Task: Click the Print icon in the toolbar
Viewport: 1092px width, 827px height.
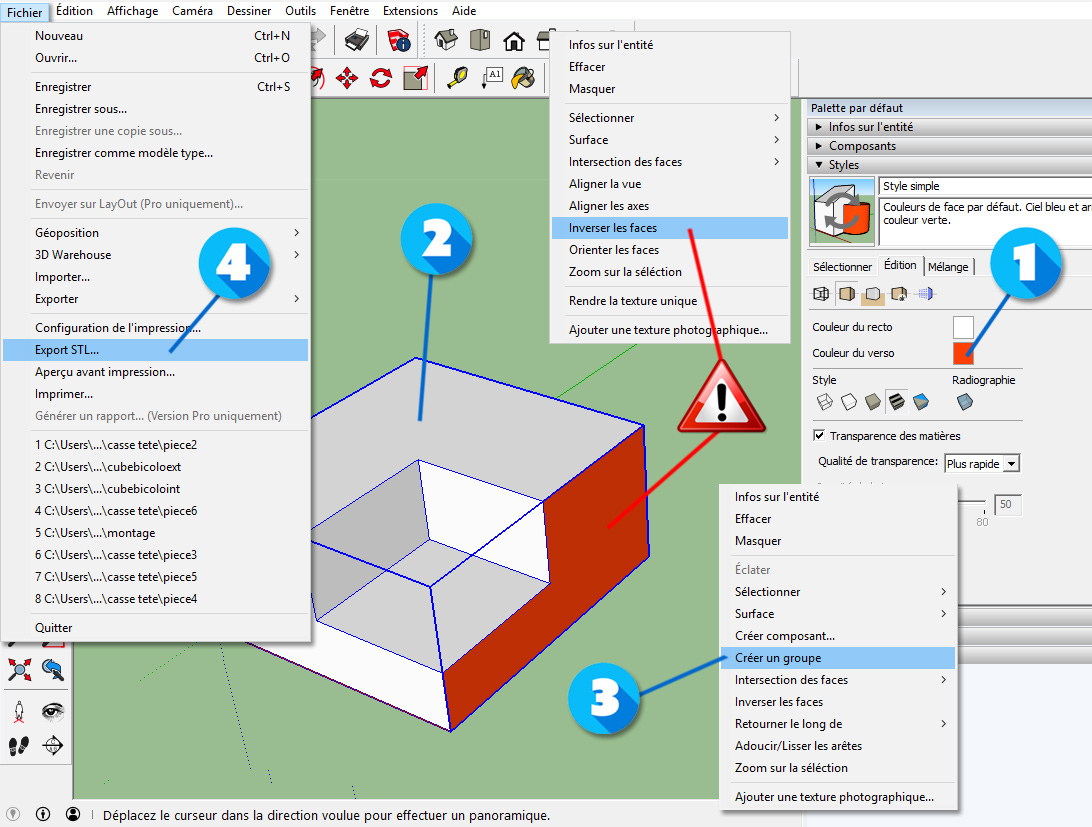Action: pos(357,40)
